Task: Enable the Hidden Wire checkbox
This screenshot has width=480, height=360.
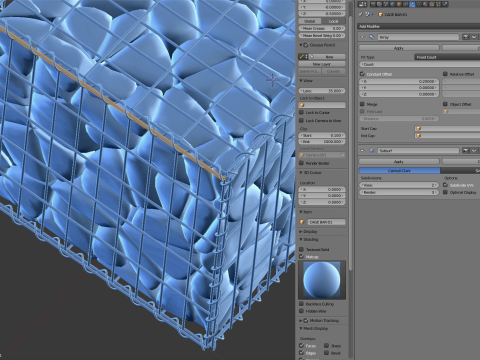Action: (302, 311)
